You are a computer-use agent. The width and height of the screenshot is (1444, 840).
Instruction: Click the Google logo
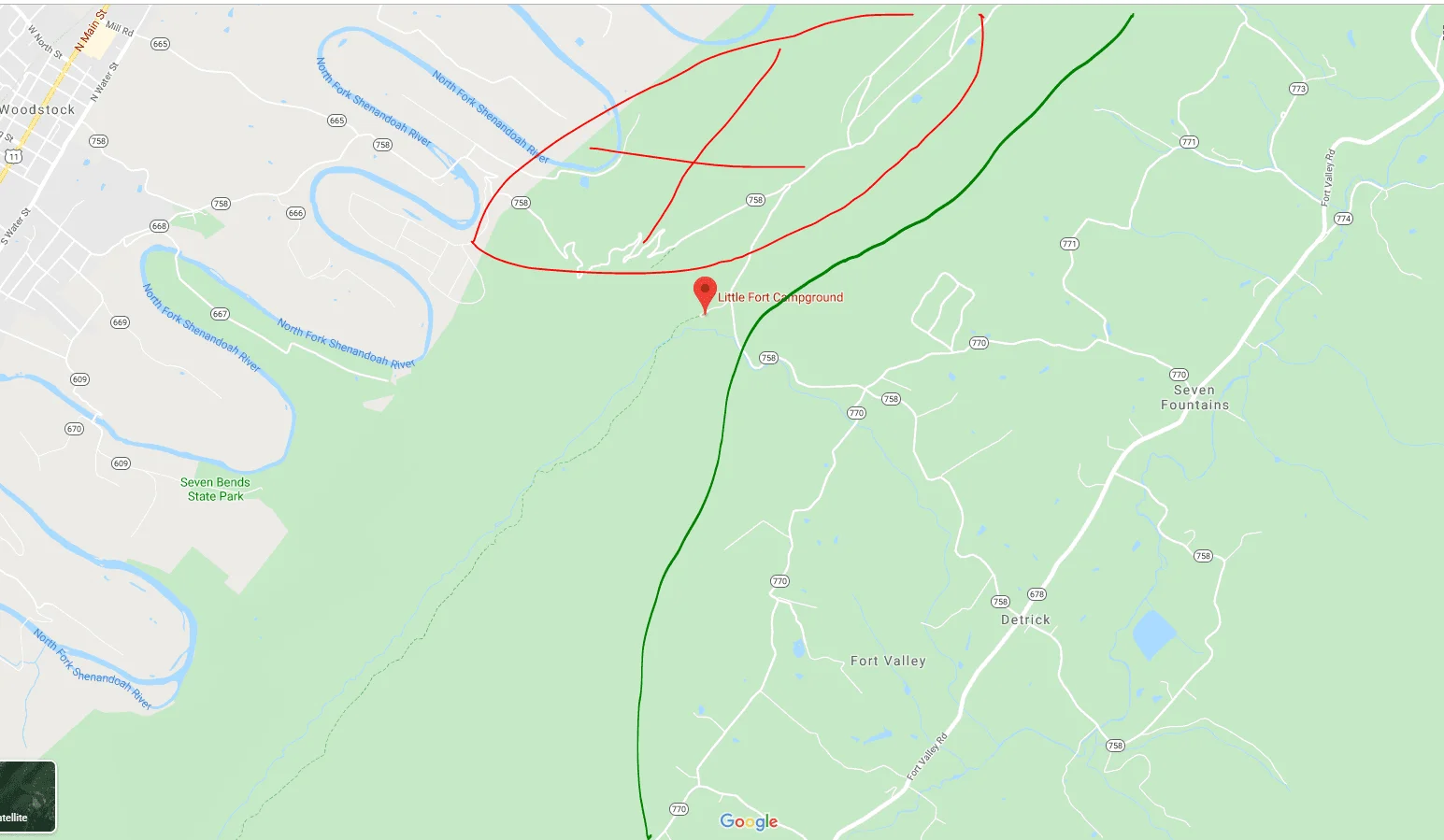click(x=749, y=821)
